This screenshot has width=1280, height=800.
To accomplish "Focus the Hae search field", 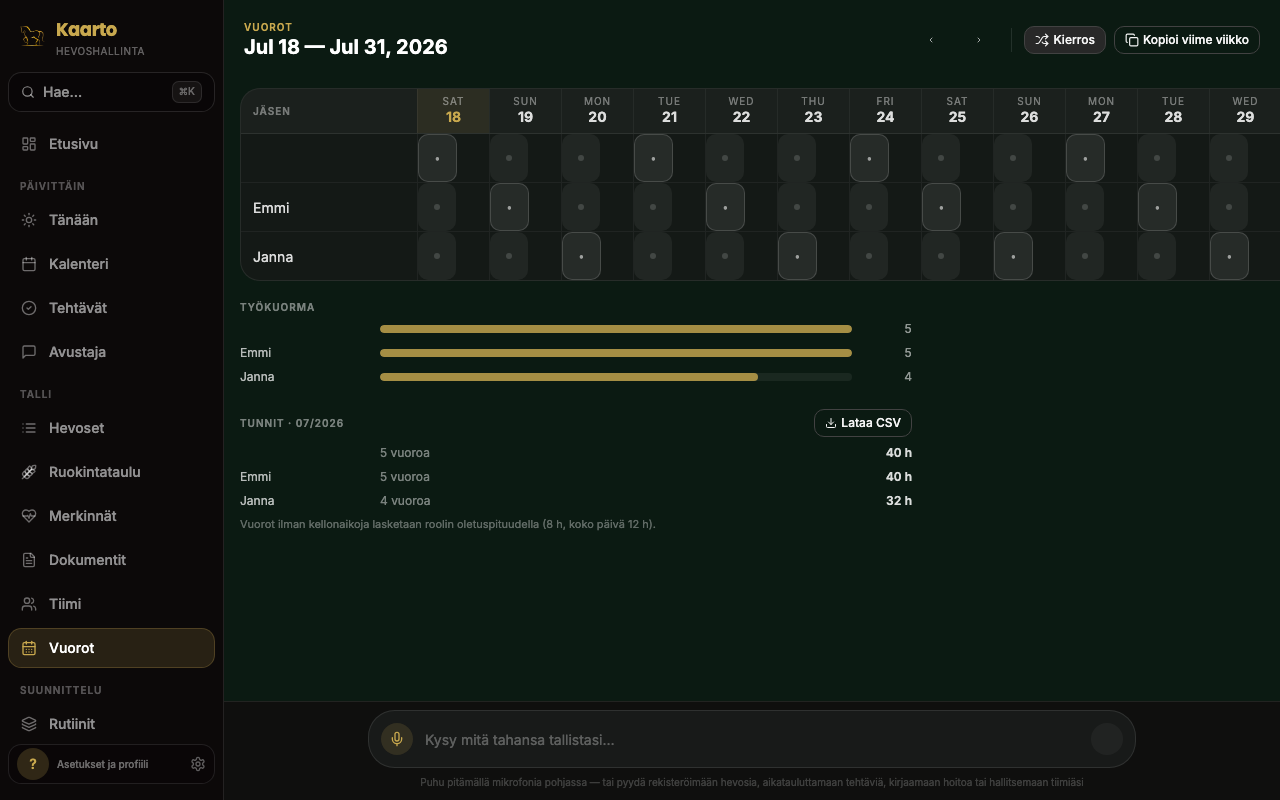I will [x=111, y=92].
